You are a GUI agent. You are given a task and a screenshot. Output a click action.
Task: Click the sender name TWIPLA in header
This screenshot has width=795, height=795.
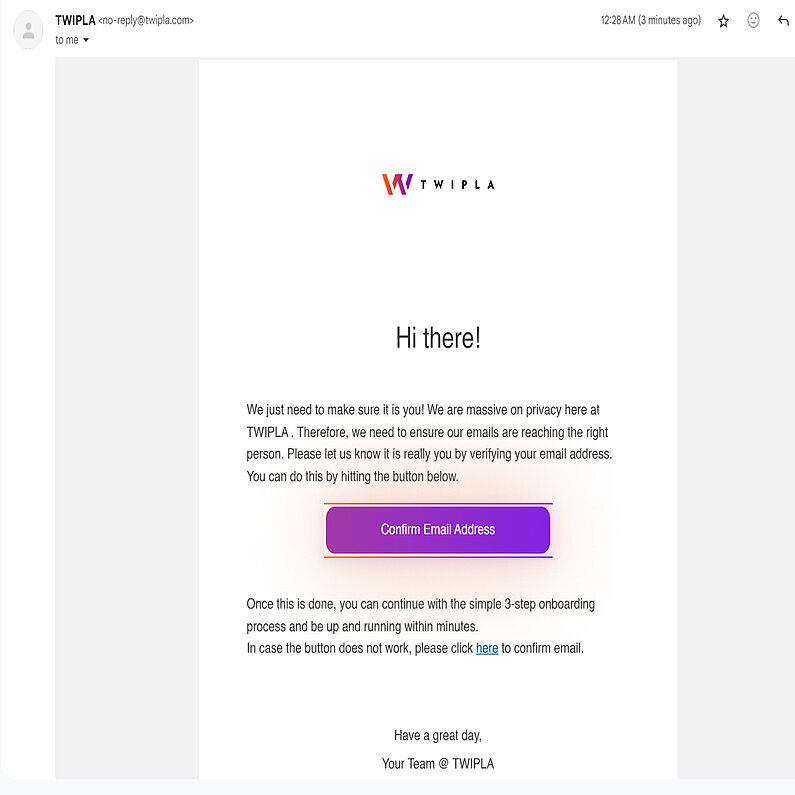(x=75, y=20)
